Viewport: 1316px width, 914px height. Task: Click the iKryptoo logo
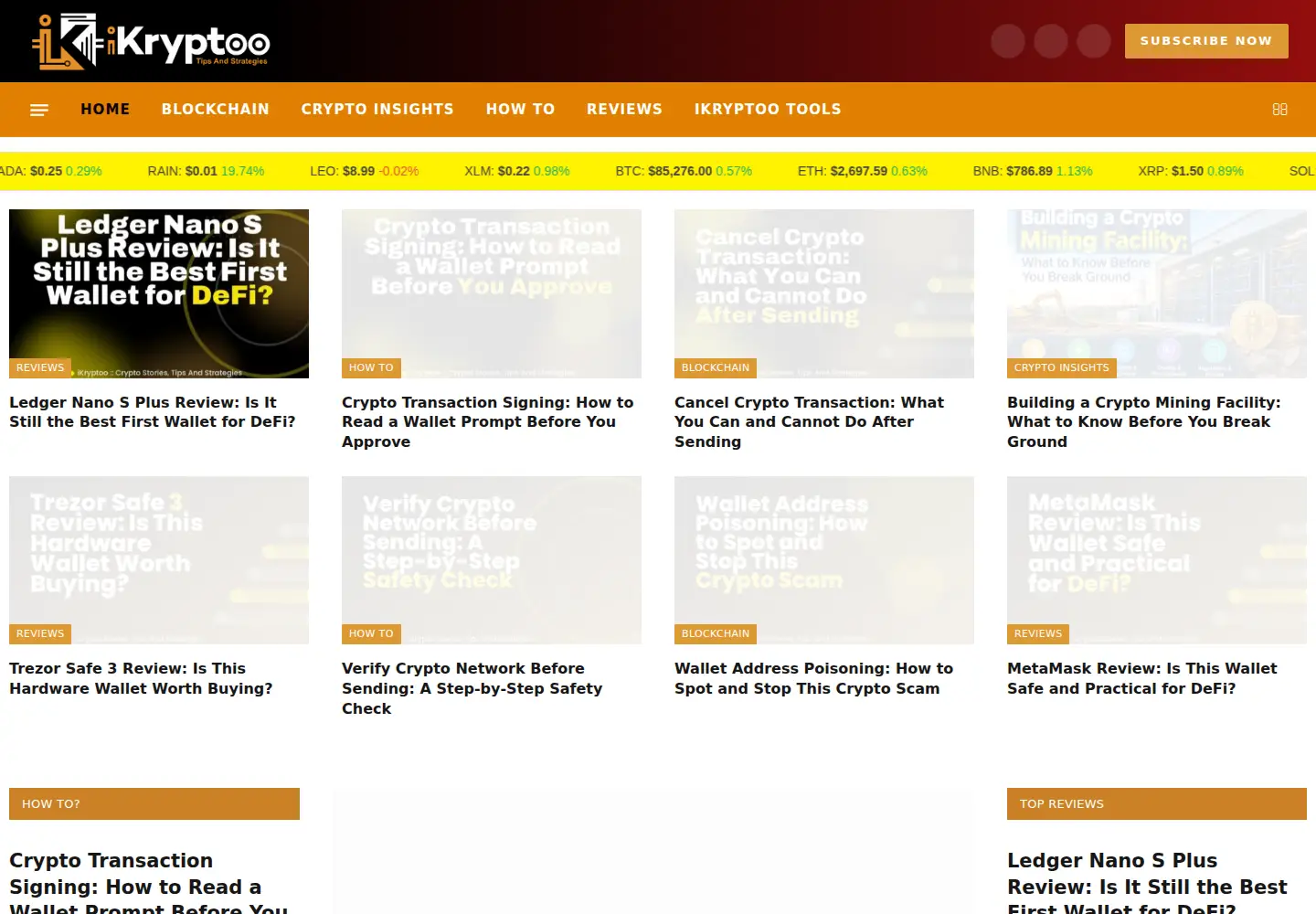click(151, 42)
